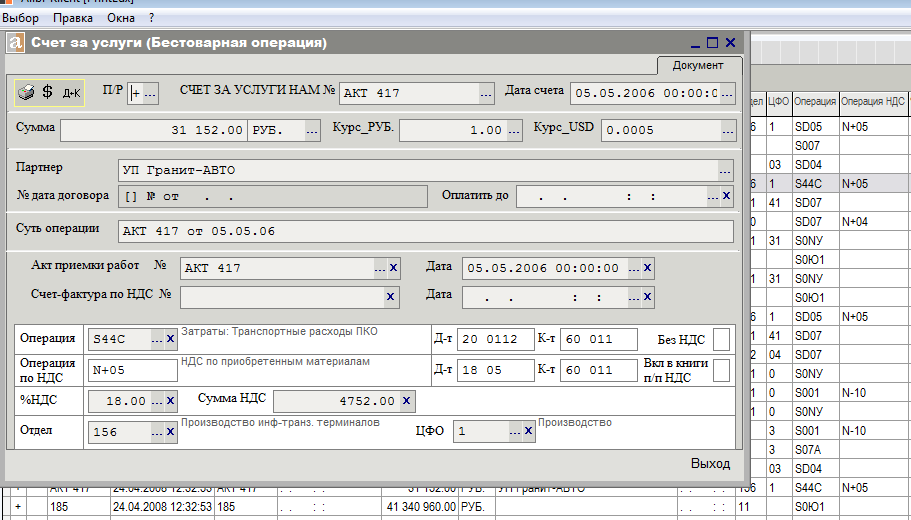Click the Сумма amount field

(154, 130)
